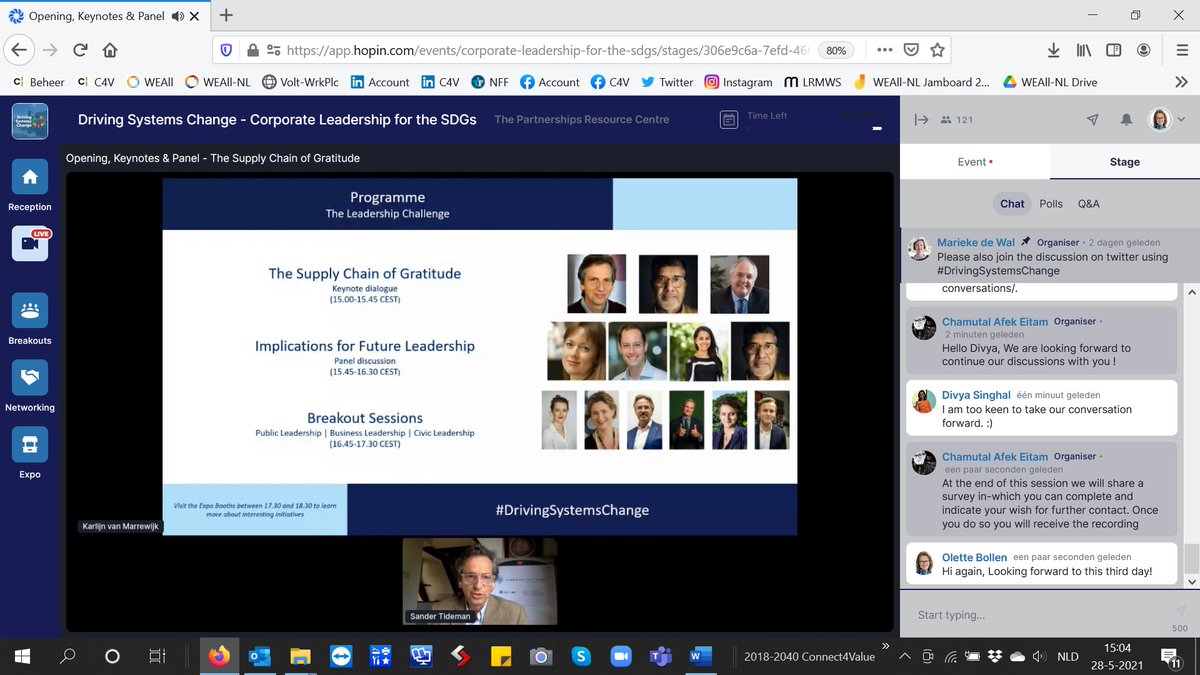Open the Firefox library icon
The image size is (1200, 675).
tap(1084, 50)
